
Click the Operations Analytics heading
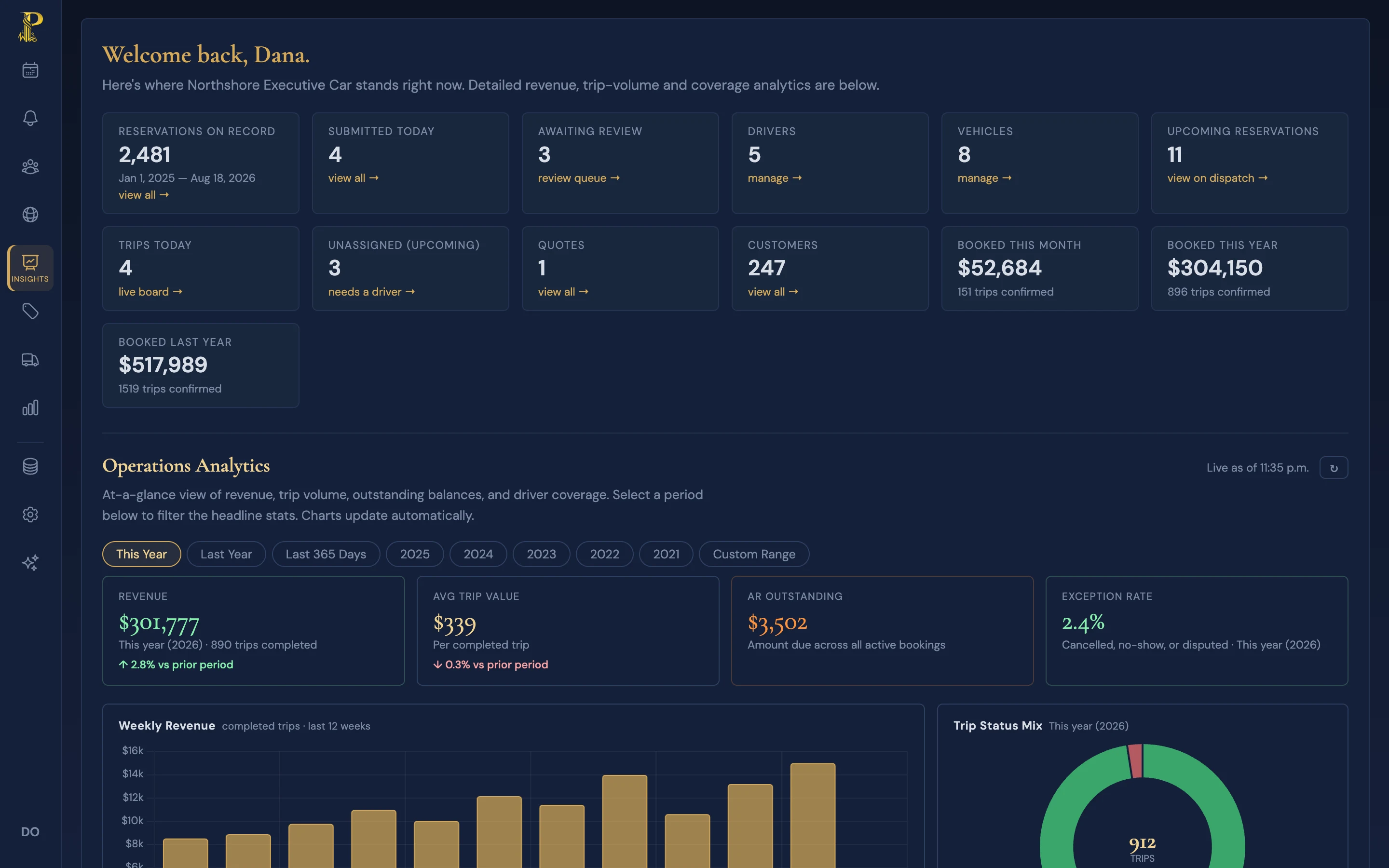coord(186,465)
